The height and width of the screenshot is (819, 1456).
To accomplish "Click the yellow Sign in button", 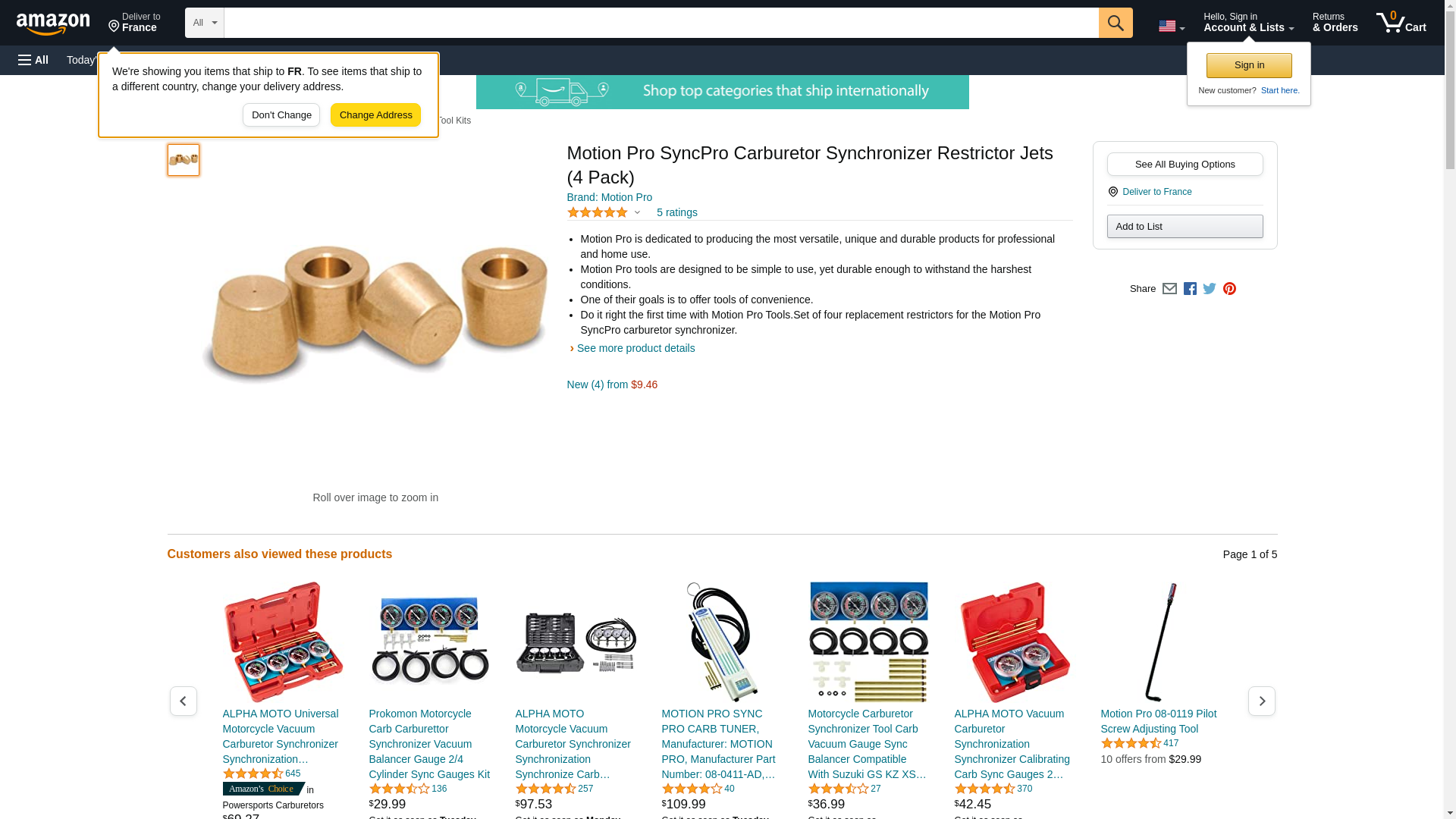I will 1249,66.
